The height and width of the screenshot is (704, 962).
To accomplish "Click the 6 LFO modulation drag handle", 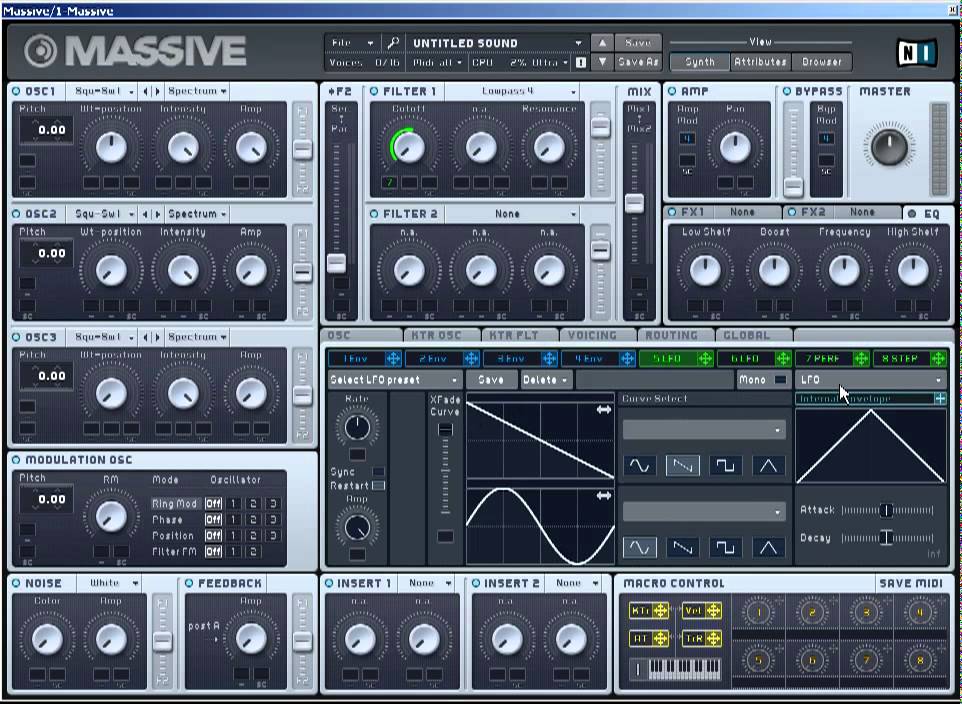I will coord(783,358).
